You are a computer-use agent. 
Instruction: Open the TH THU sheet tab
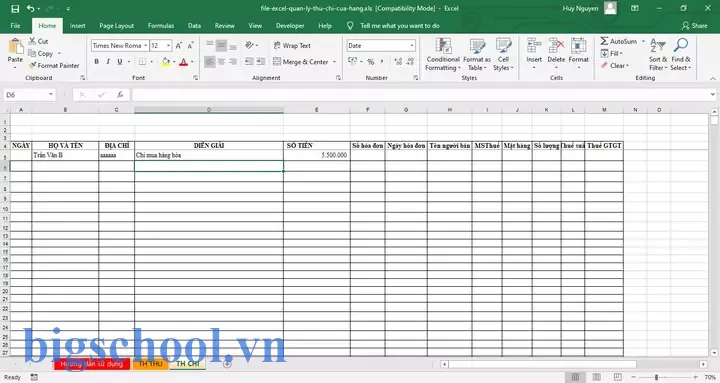pyautogui.click(x=151, y=364)
